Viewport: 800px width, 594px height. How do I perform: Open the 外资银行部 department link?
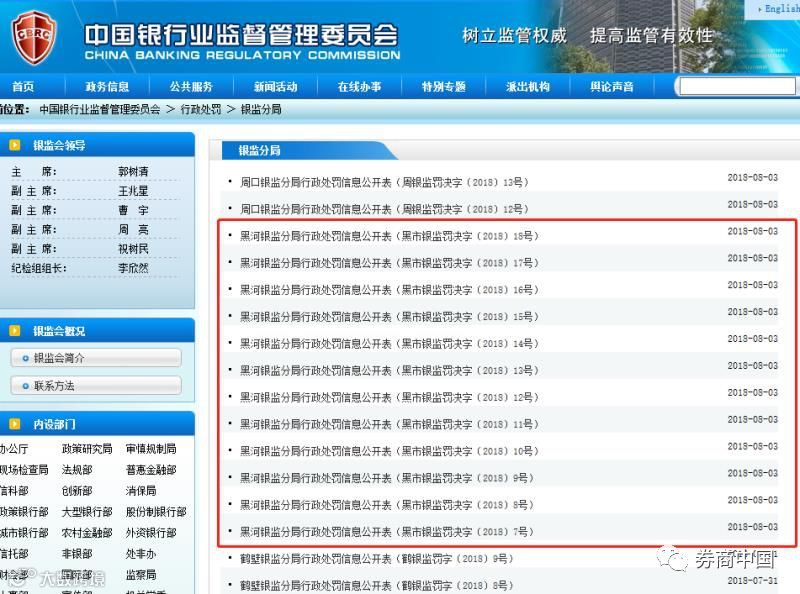click(x=151, y=533)
